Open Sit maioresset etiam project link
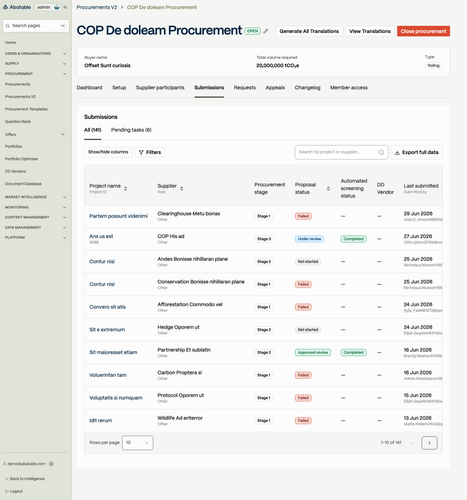 113,352
